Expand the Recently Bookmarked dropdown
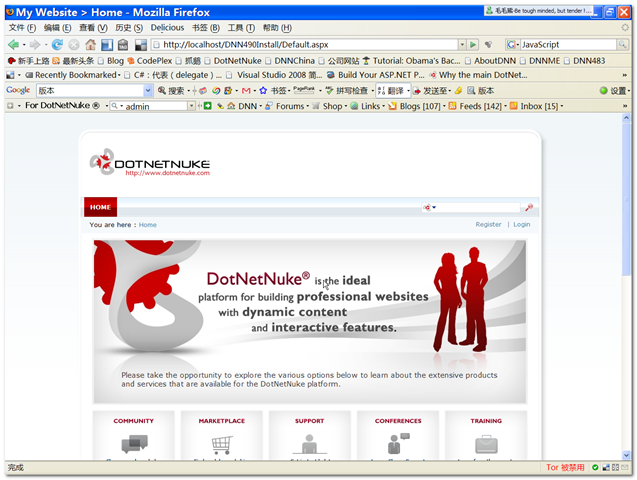The image size is (637, 480). pos(119,75)
